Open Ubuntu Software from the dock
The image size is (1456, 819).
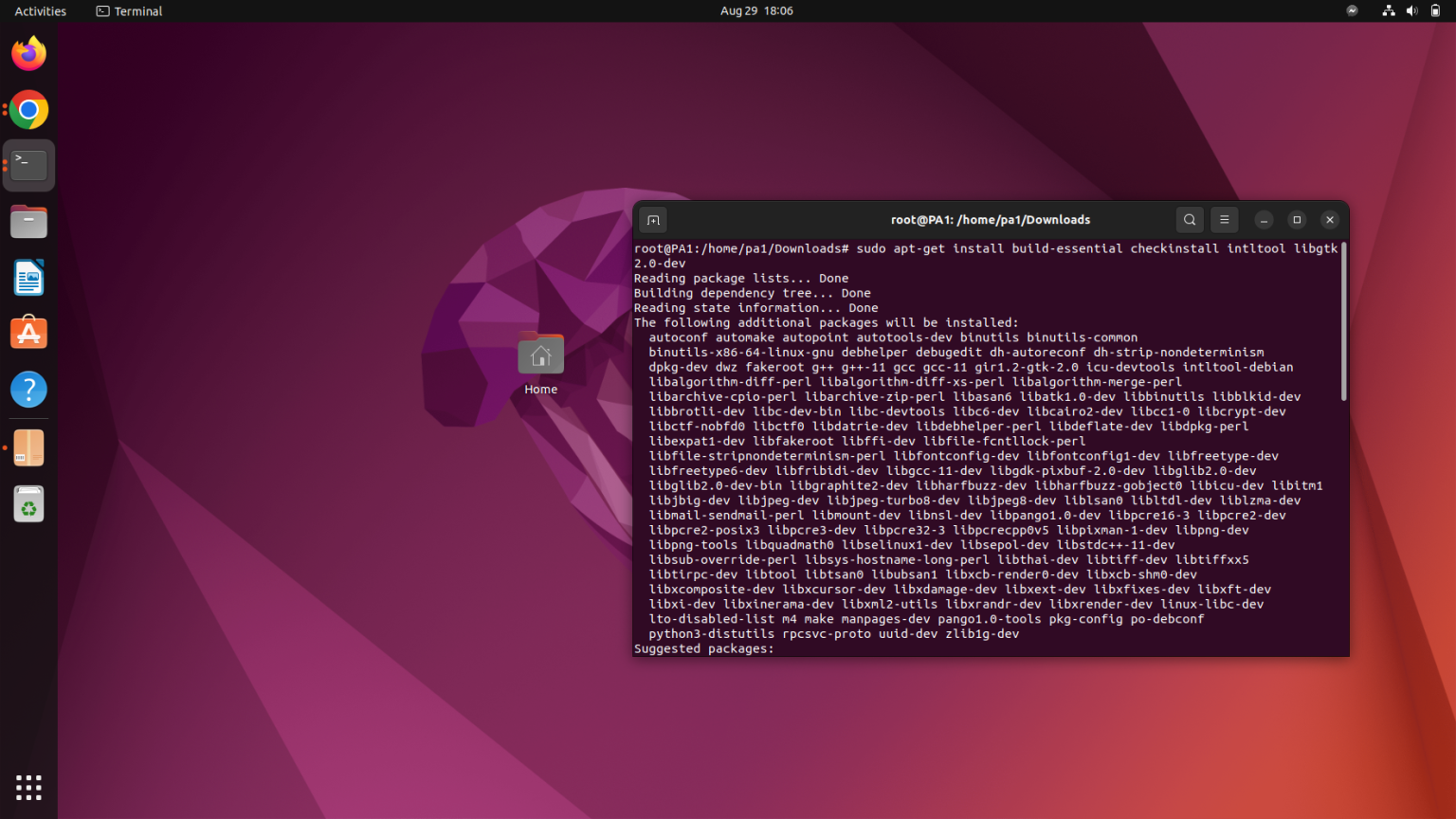pos(28,333)
